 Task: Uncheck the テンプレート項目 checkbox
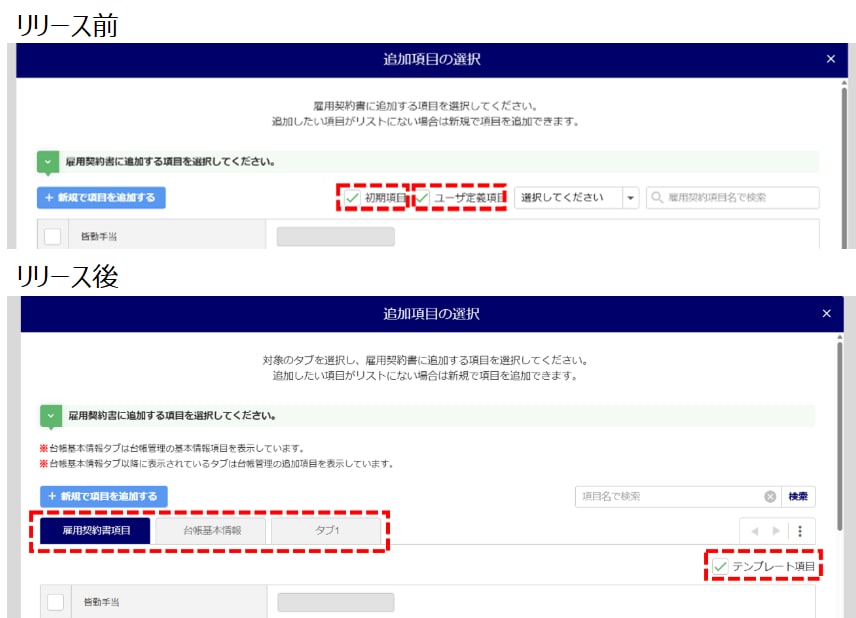click(x=720, y=567)
